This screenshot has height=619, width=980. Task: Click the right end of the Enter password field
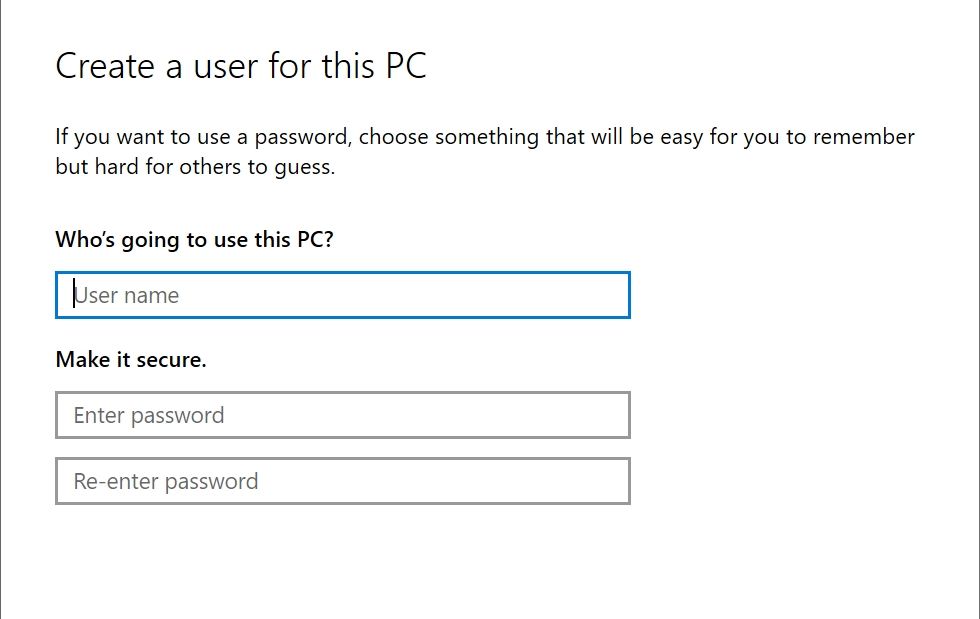pyautogui.click(x=610, y=415)
